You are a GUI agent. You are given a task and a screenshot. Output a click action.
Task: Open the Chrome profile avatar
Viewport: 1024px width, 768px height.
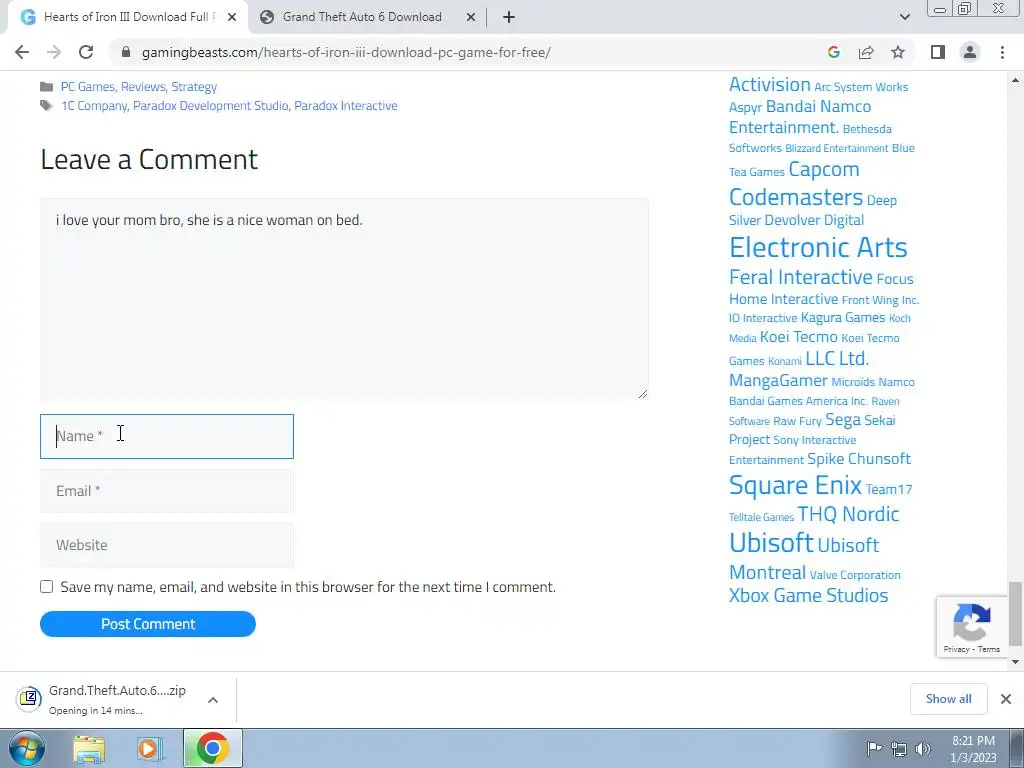970,52
